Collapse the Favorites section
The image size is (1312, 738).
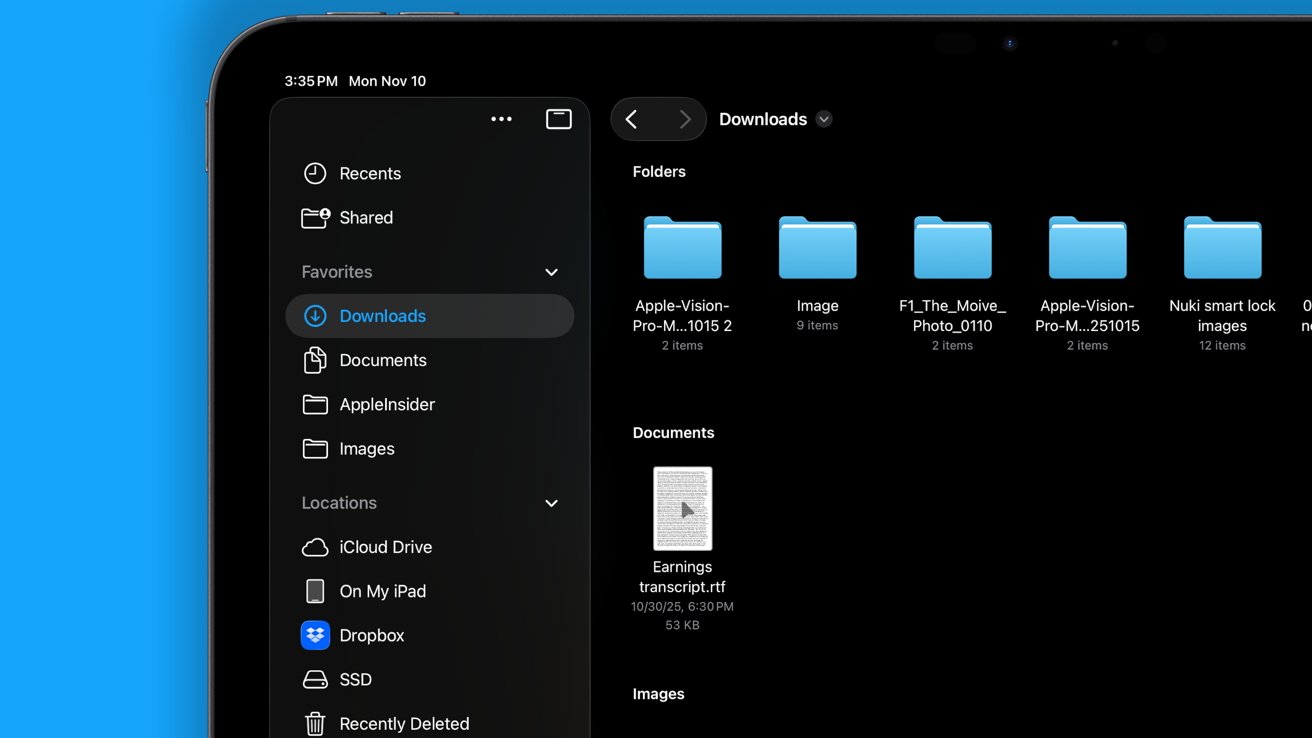[x=551, y=272]
